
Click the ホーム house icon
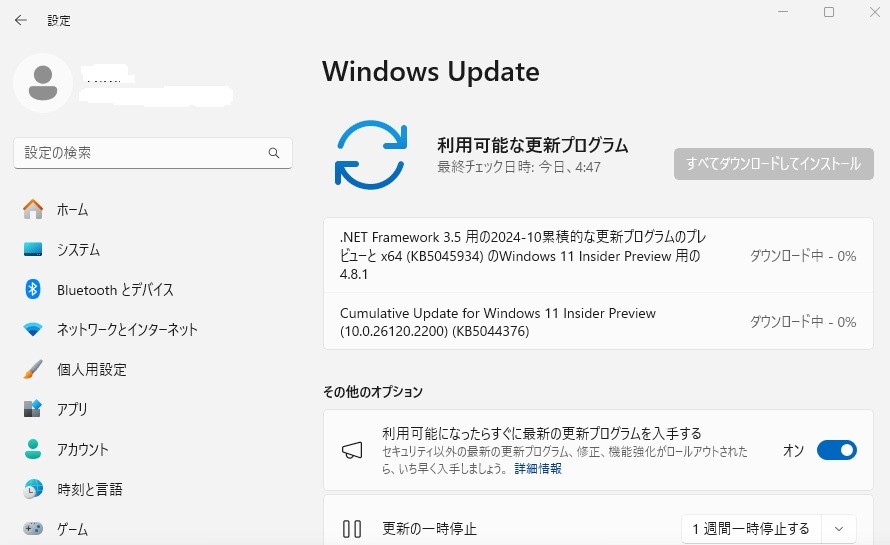click(33, 209)
